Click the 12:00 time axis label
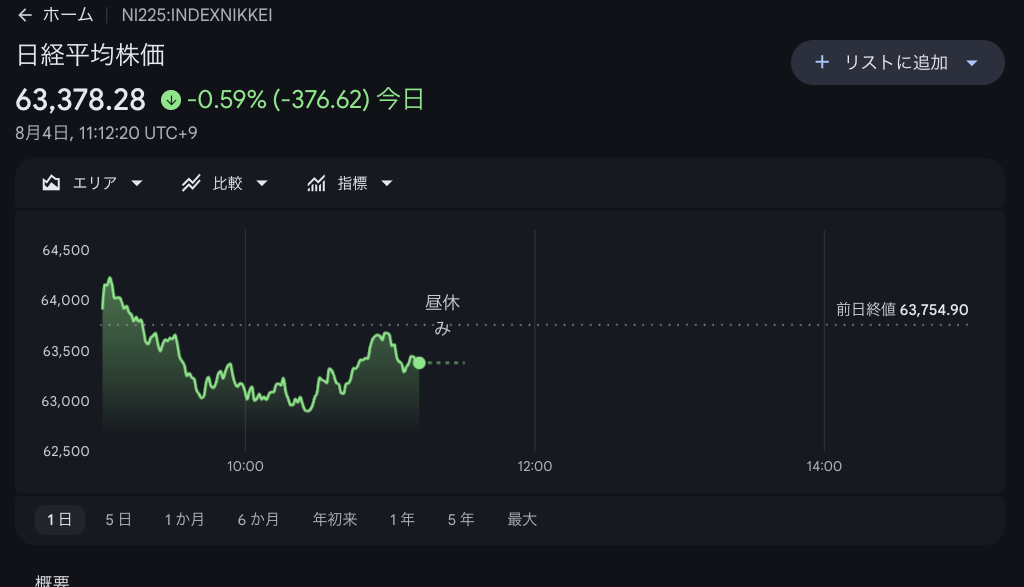 click(535, 466)
